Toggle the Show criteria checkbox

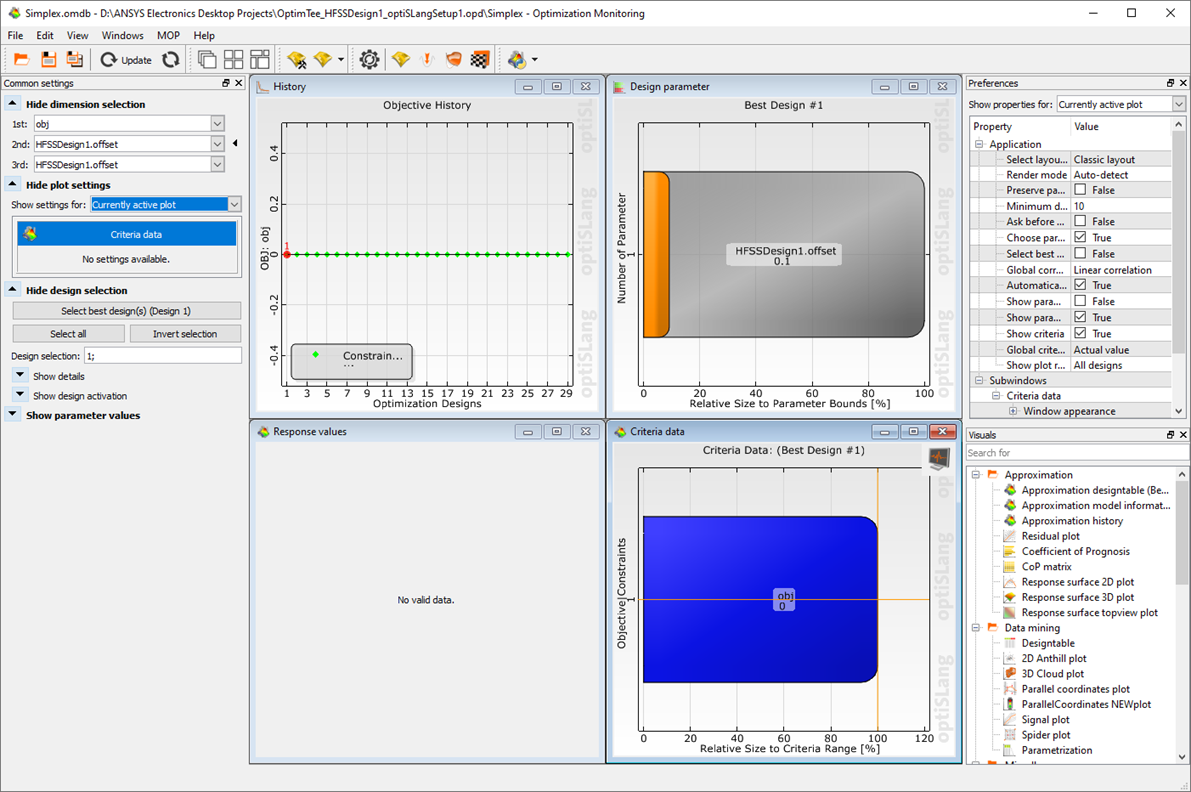click(1080, 334)
